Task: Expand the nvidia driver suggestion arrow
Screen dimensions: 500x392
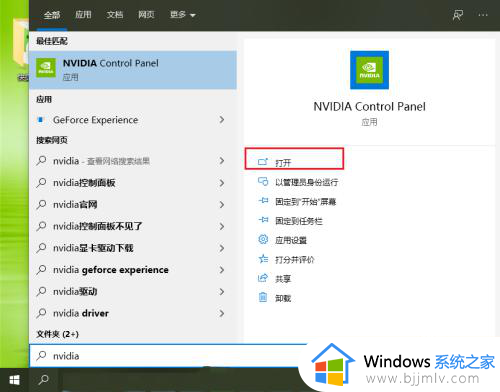Action: (222, 313)
